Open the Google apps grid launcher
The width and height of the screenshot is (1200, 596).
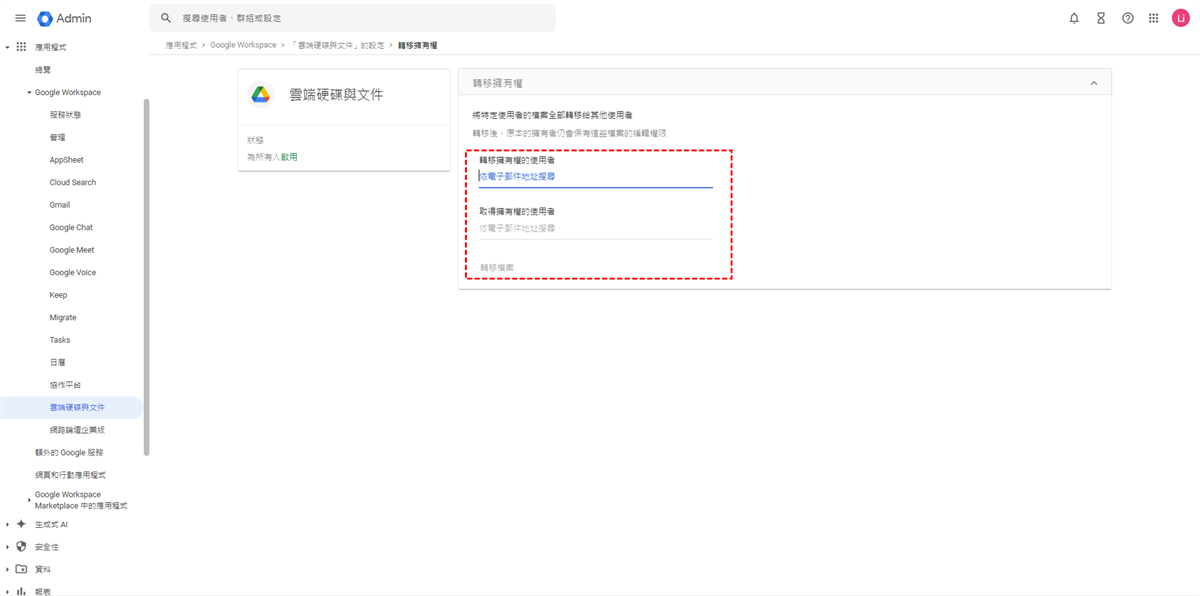click(1154, 18)
